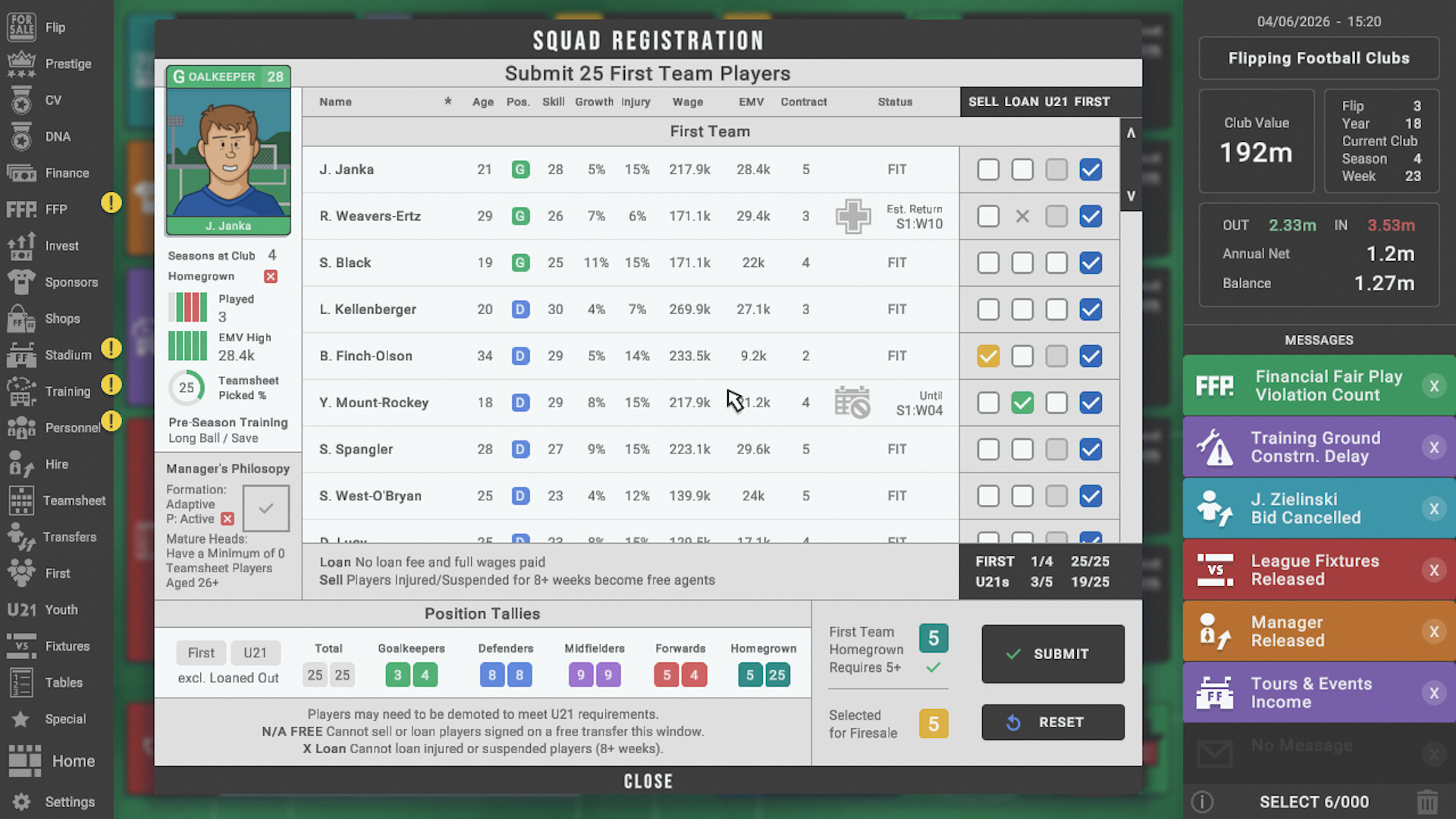
Task: Open the Settings gear icon
Action: click(x=21, y=802)
